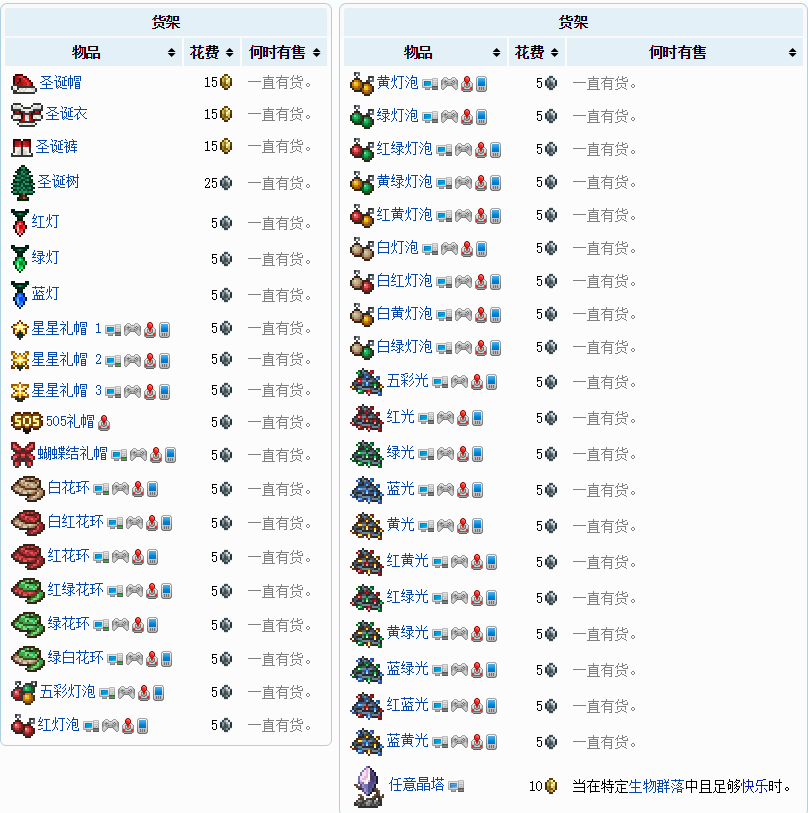The height and width of the screenshot is (813, 808).
Task: Click the right table 货架 header
Action: (574, 22)
